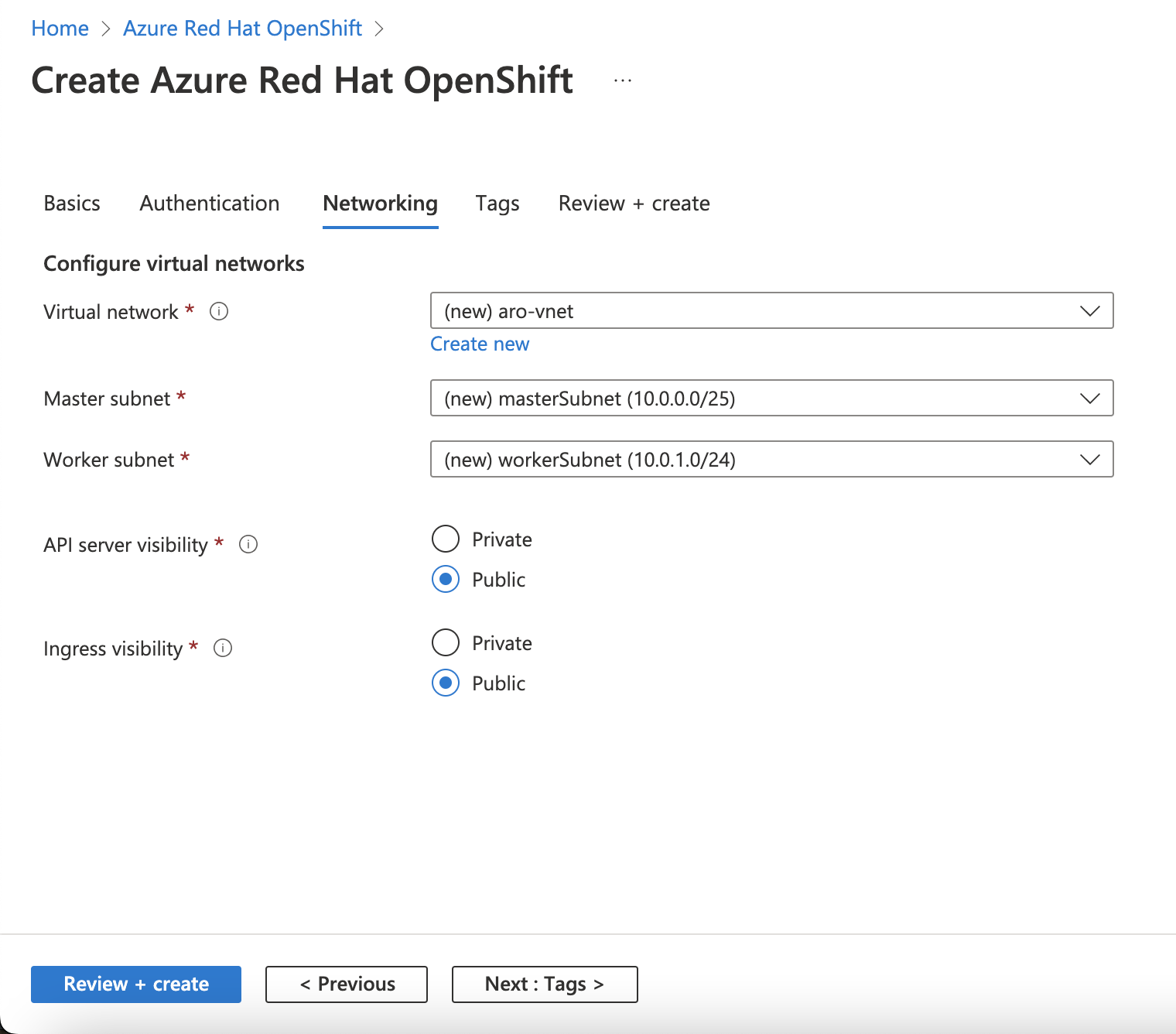Click the Ingress visibility info icon
1176x1034 pixels.
222,648
